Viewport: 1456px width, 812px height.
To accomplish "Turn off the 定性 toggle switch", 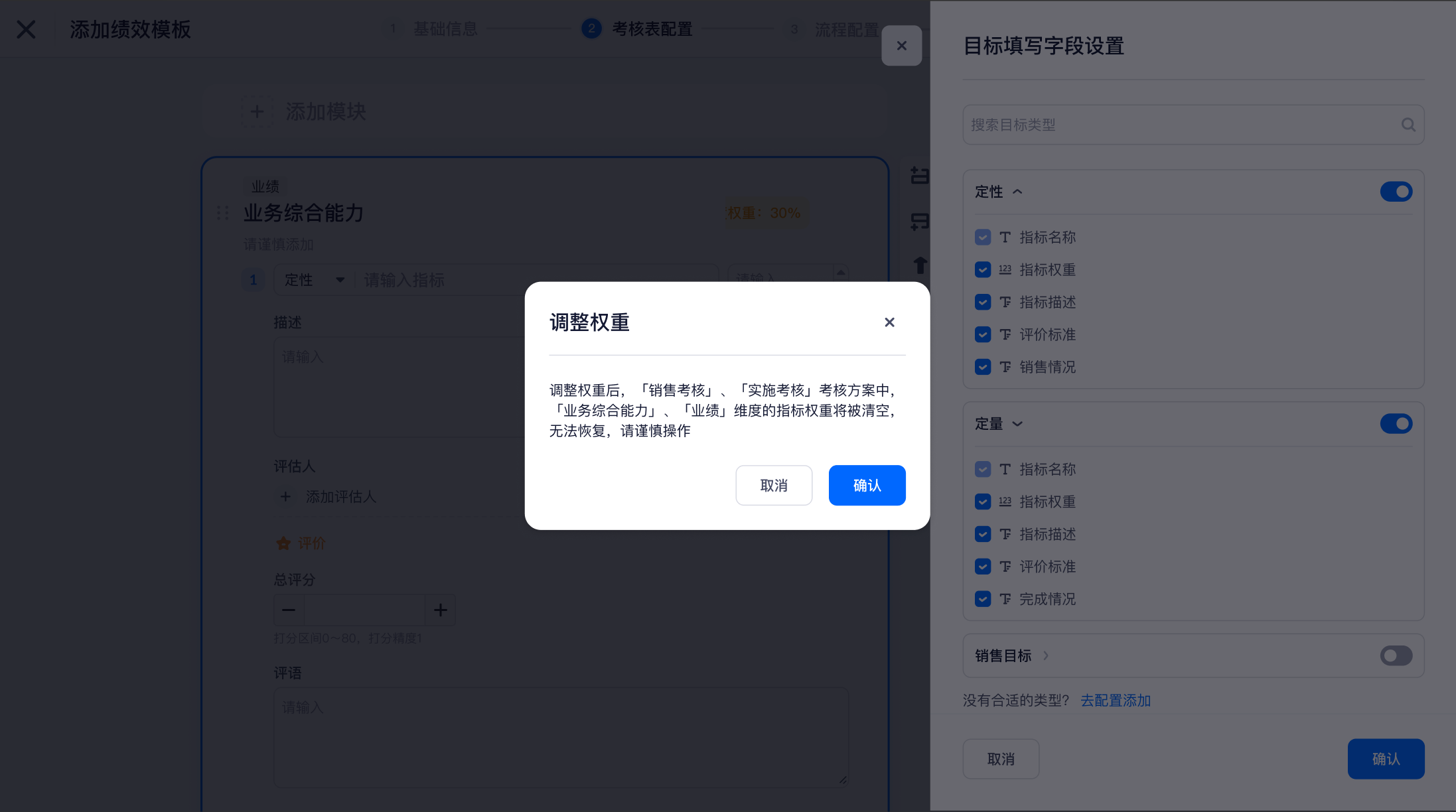I will (x=1396, y=192).
